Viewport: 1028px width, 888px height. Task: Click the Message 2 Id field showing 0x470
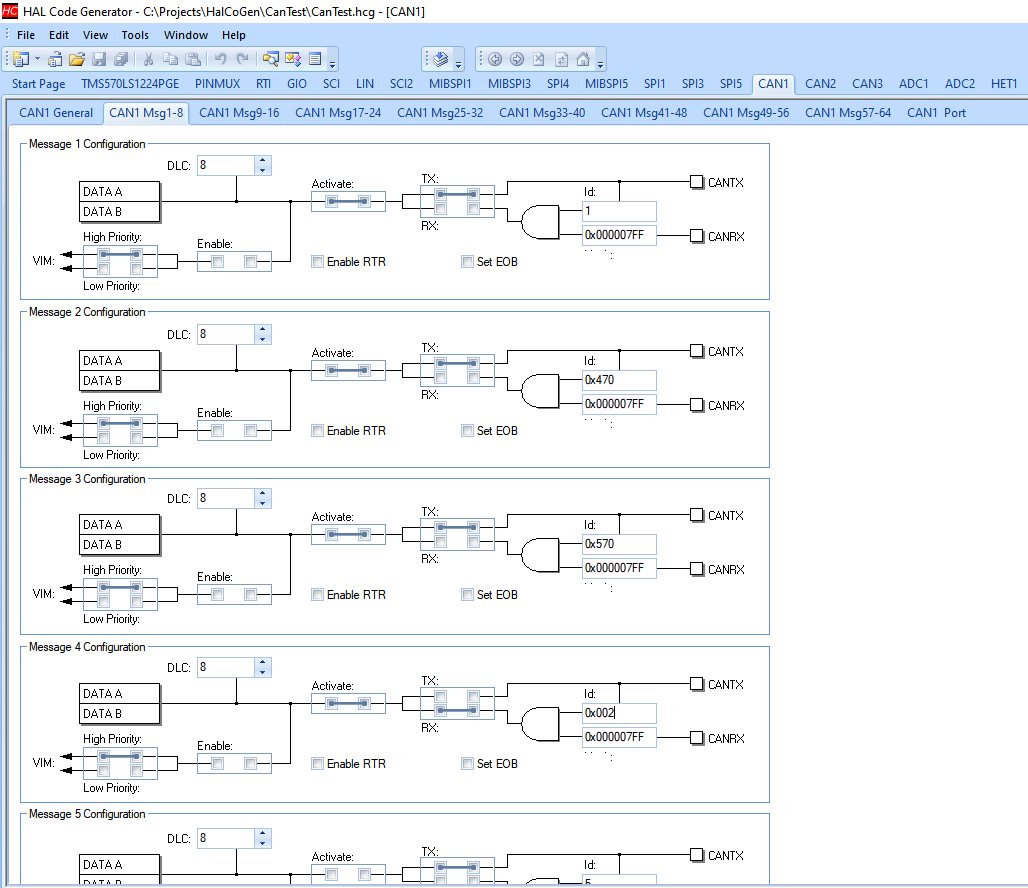point(619,380)
